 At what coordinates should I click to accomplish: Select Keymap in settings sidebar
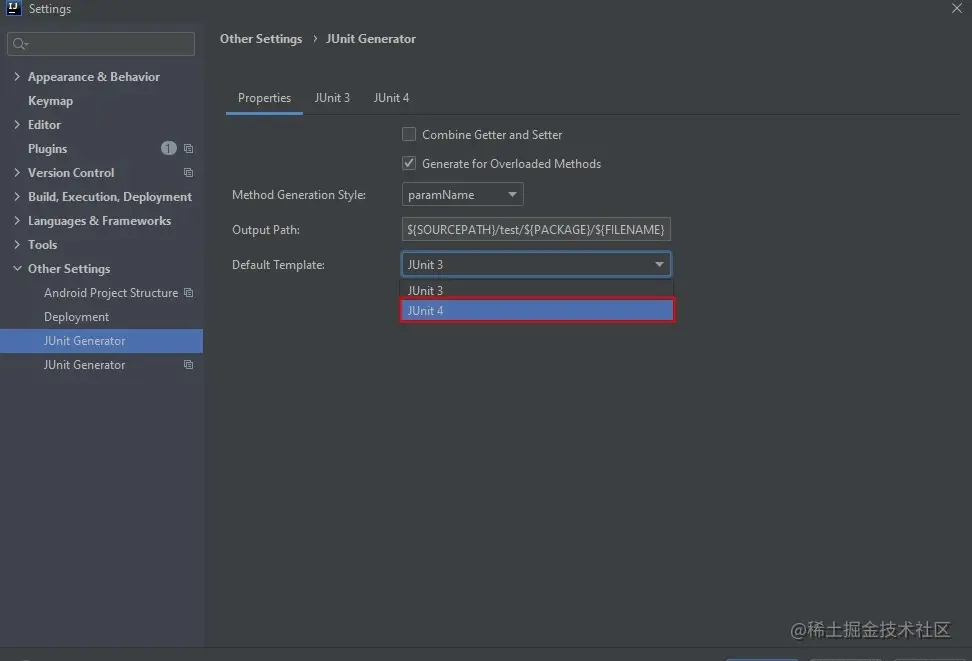[50, 101]
